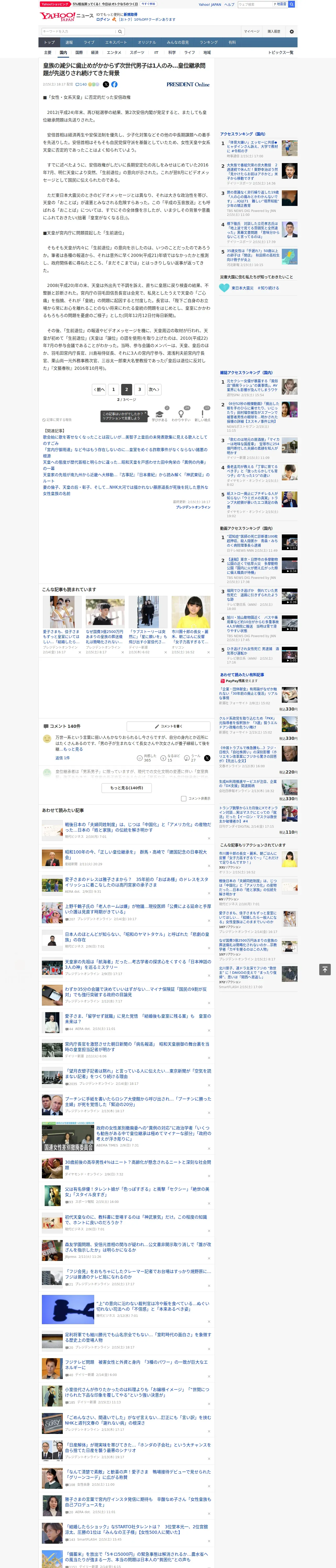Focus the top web search input field
336x1568 pixels.
tap(255, 4)
